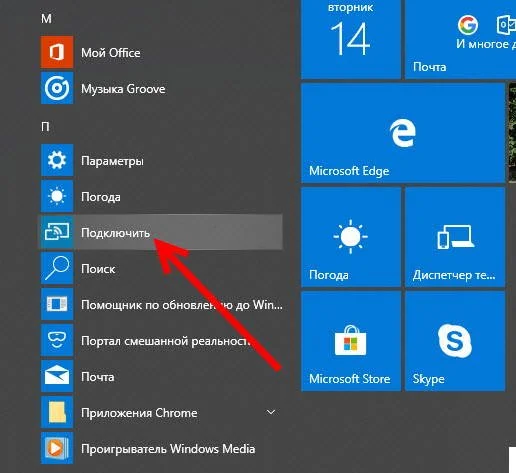The image size is (516, 473).
Task: Open the Мой Office app icon
Action: (x=57, y=52)
